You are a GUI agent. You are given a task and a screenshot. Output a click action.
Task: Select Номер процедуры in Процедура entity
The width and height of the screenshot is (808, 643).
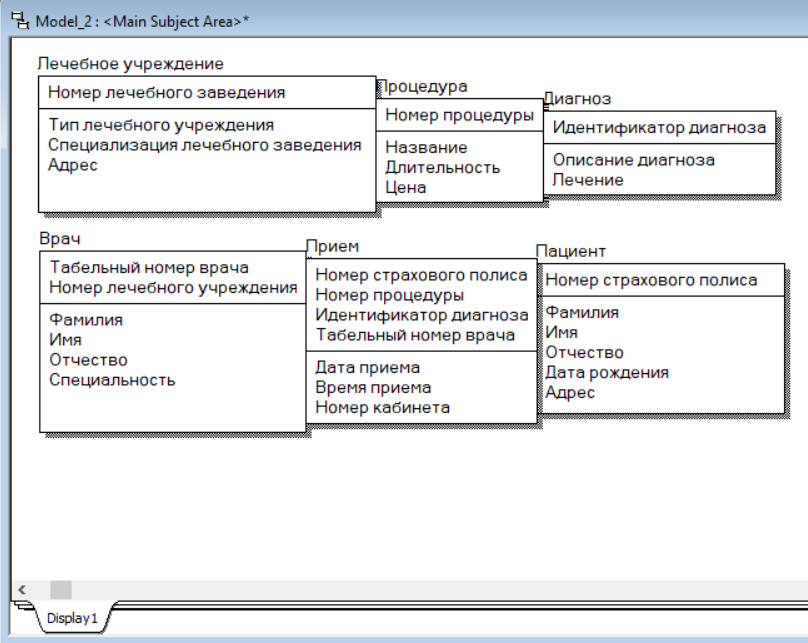coord(459,115)
